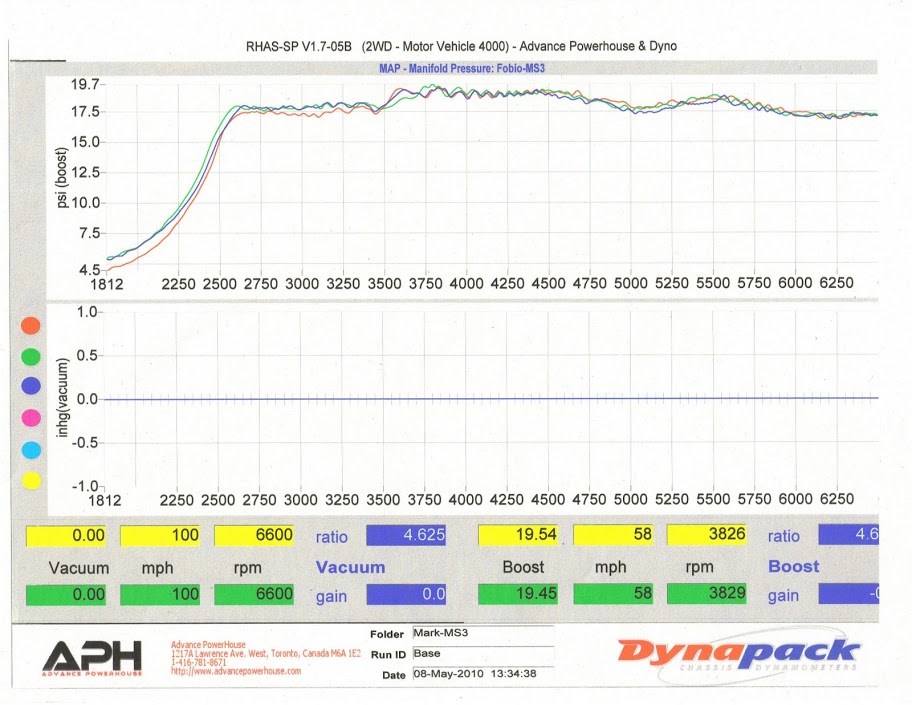Click the orange run color dot
The height and width of the screenshot is (705, 912).
(x=31, y=325)
